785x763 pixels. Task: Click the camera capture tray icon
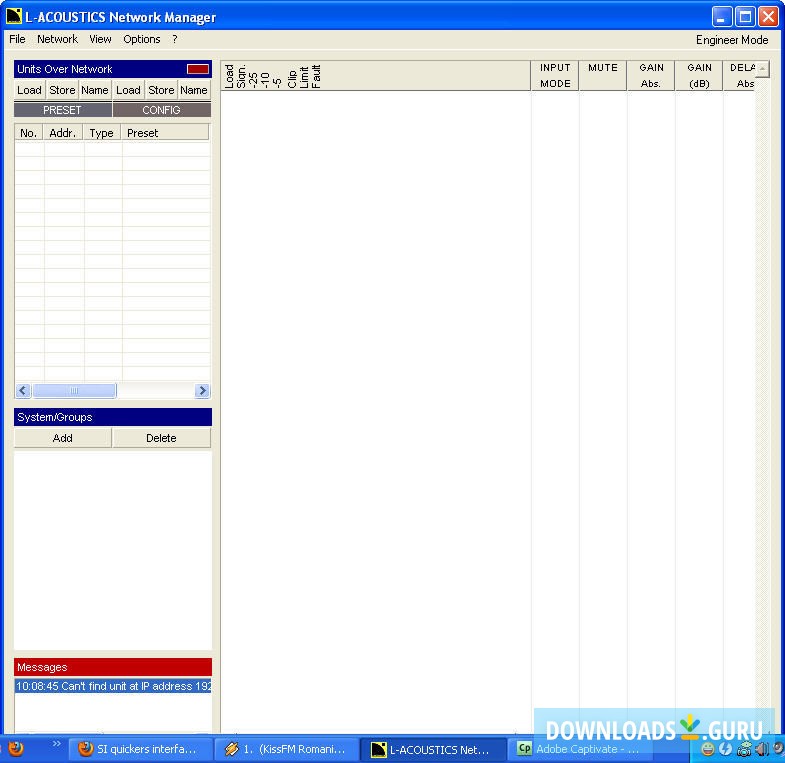743,749
